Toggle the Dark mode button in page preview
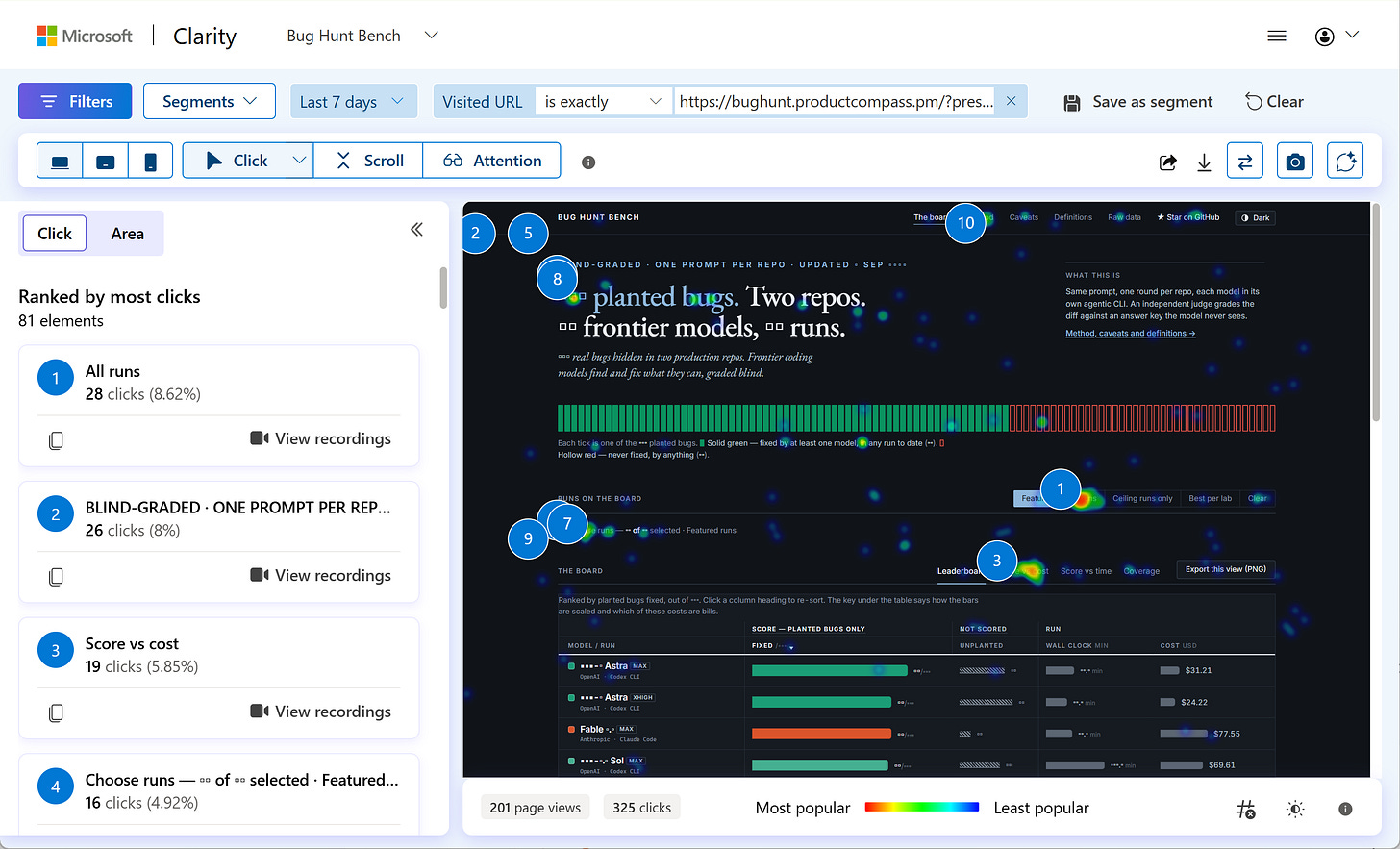1400x849 pixels. coord(1256,218)
